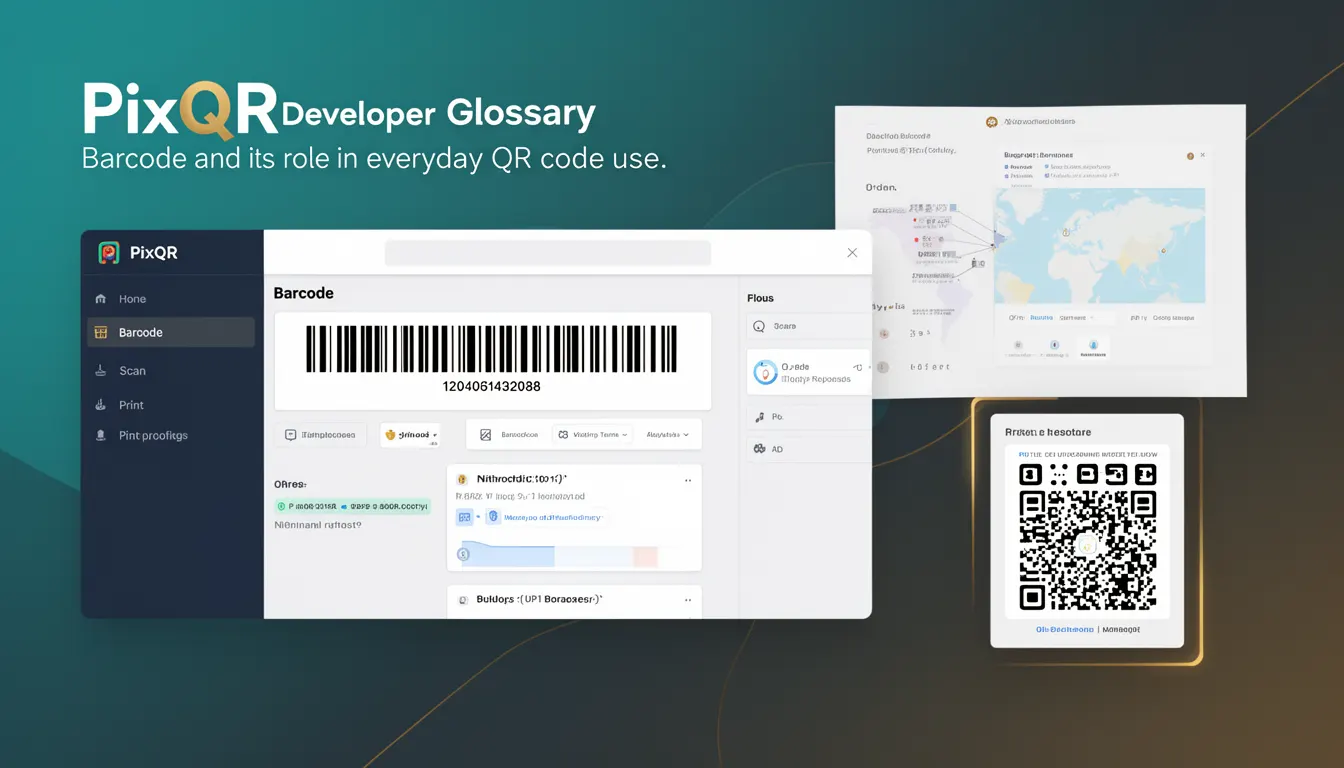This screenshot has width=1344, height=768.
Task: Open the Buldops card's three-dot menu
Action: click(687, 600)
